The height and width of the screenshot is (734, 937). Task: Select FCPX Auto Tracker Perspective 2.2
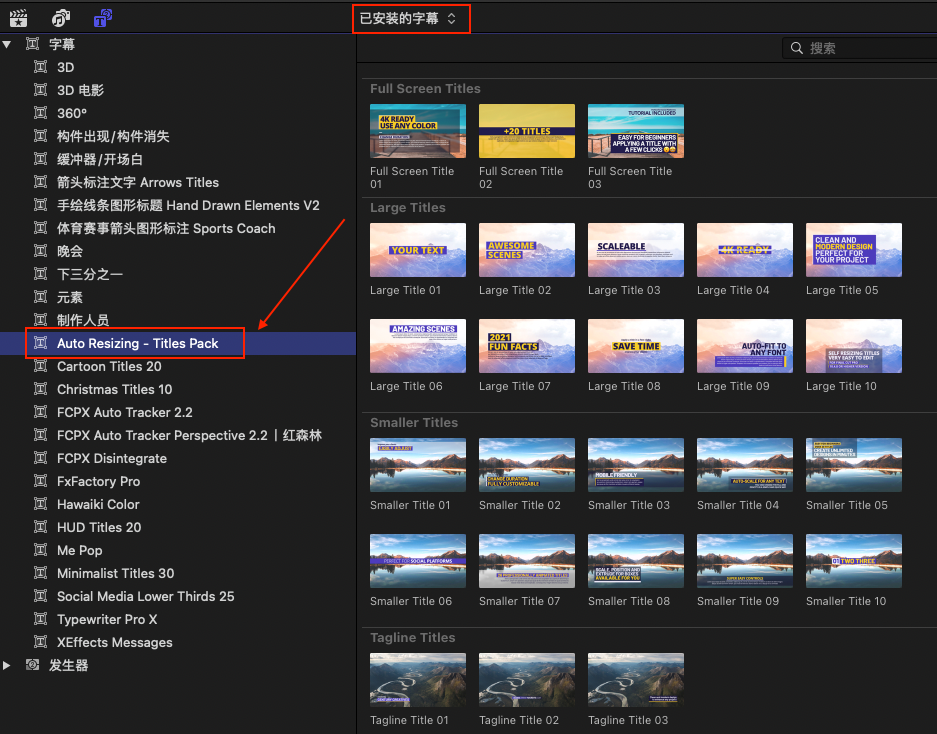coord(189,435)
